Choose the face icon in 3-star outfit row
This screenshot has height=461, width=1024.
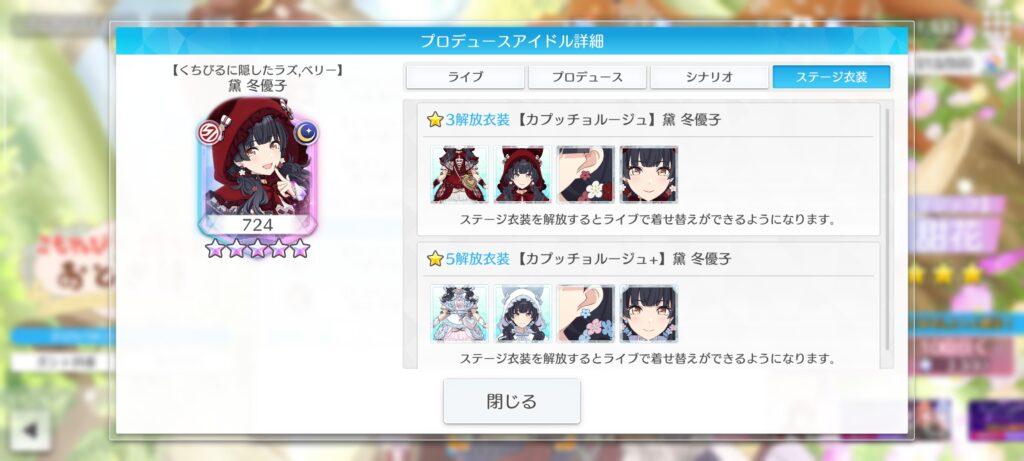[x=648, y=174]
